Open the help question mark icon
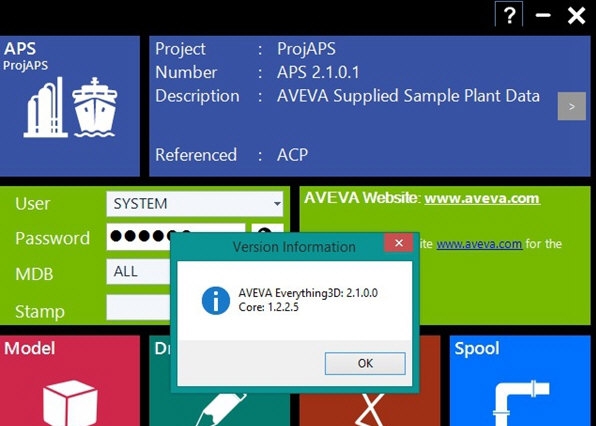This screenshot has width=596, height=426. 509,14
